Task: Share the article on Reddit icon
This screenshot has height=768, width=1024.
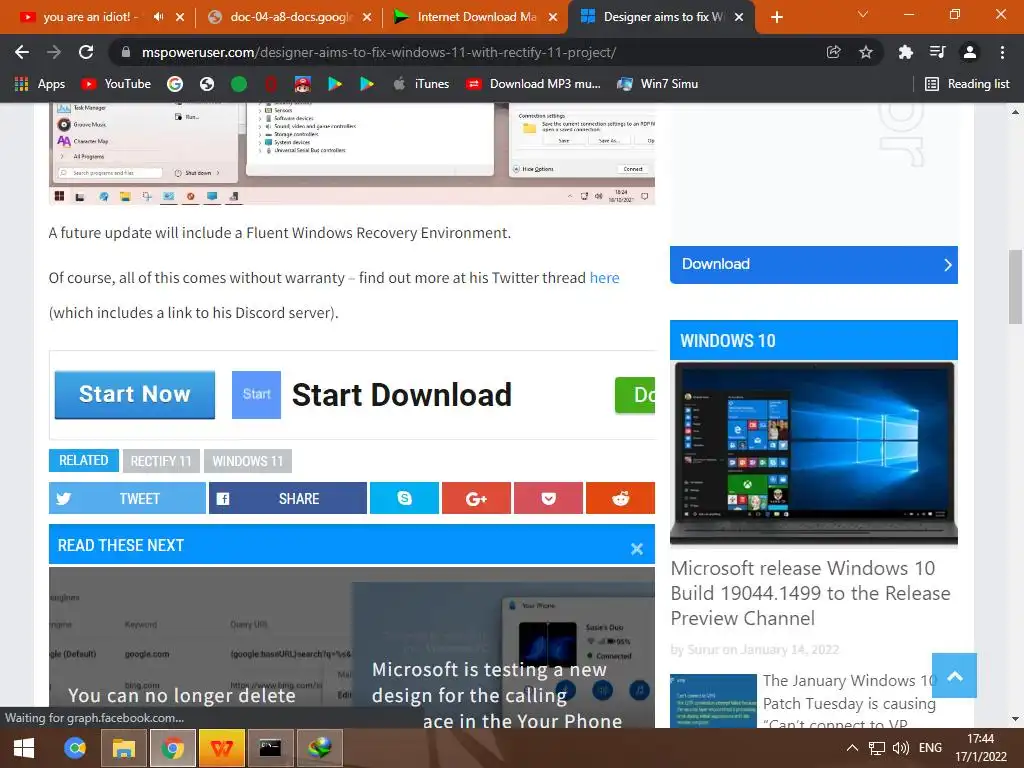Action: (620, 498)
